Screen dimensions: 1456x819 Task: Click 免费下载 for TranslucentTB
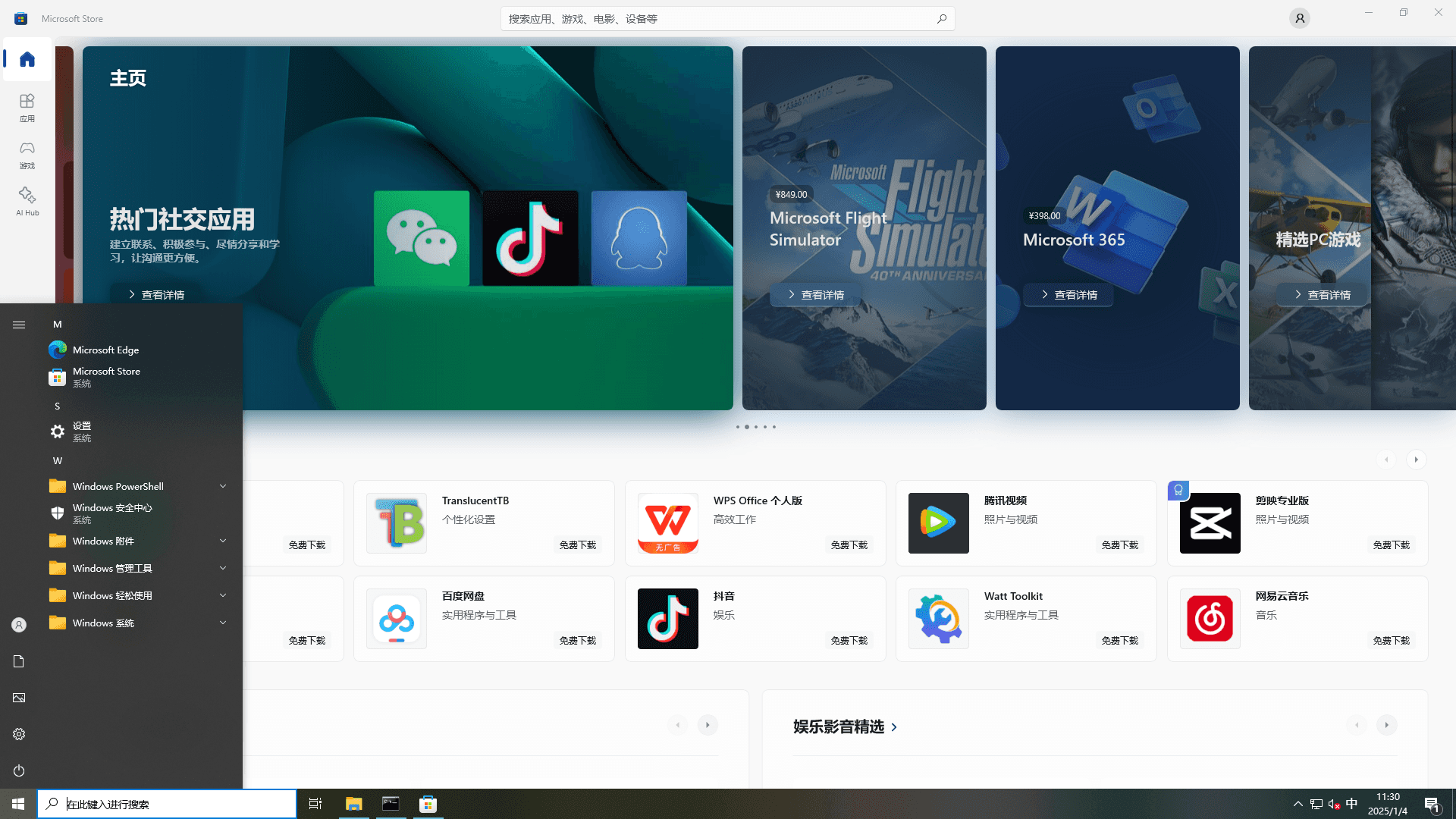tap(578, 544)
